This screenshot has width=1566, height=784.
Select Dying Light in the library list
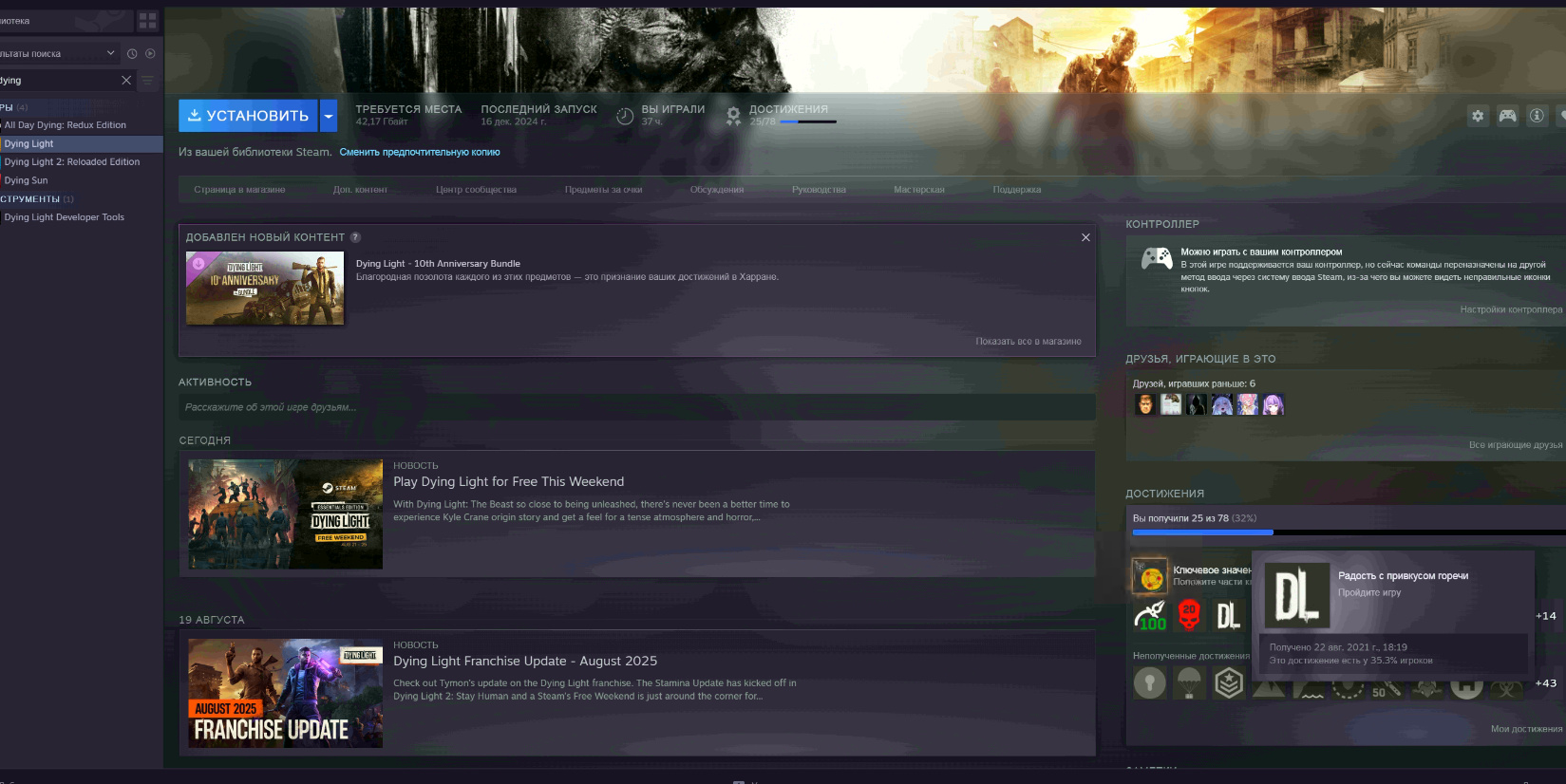pos(82,143)
